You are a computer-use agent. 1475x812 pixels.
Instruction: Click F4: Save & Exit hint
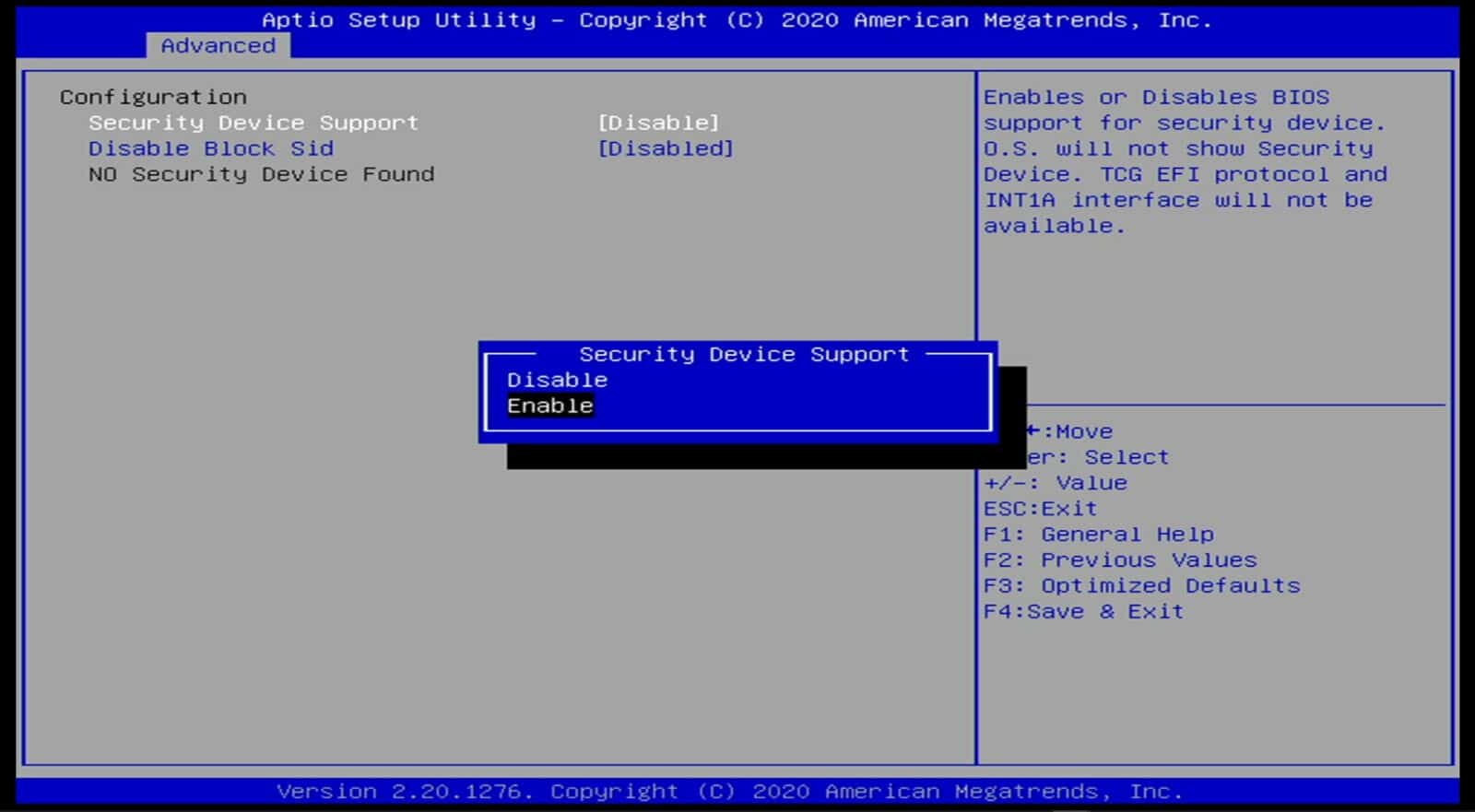[x=1082, y=611]
